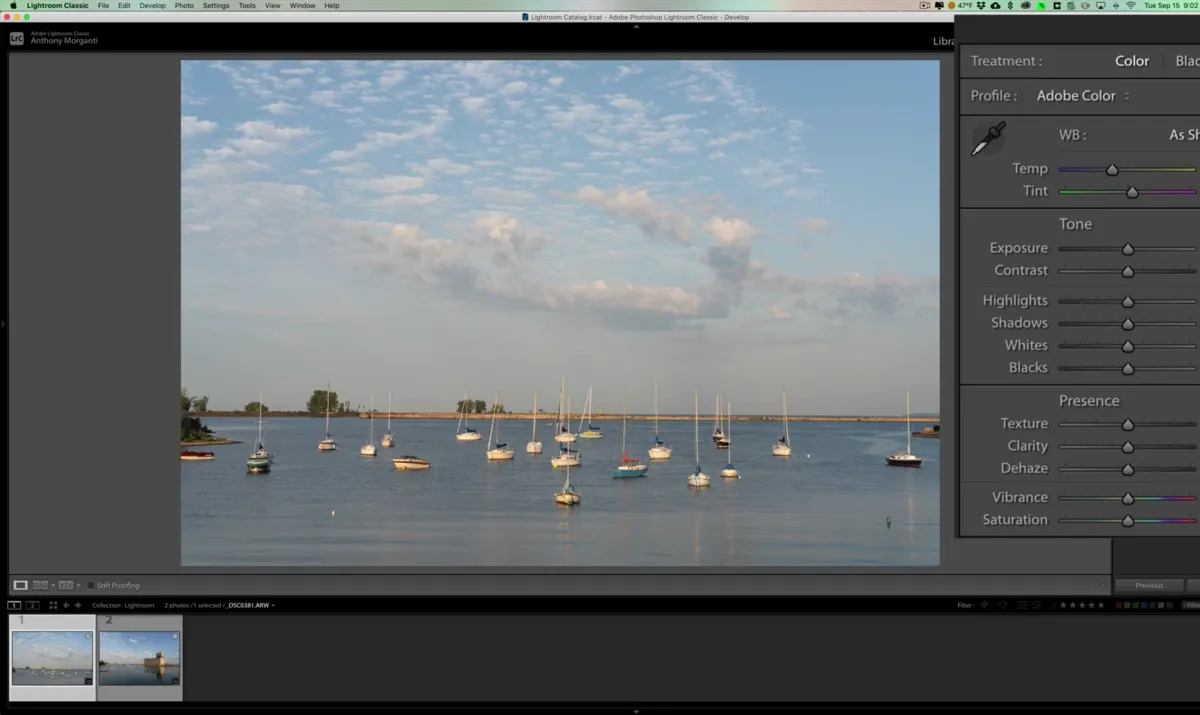Go to previous photo with left arrow icon

point(66,605)
